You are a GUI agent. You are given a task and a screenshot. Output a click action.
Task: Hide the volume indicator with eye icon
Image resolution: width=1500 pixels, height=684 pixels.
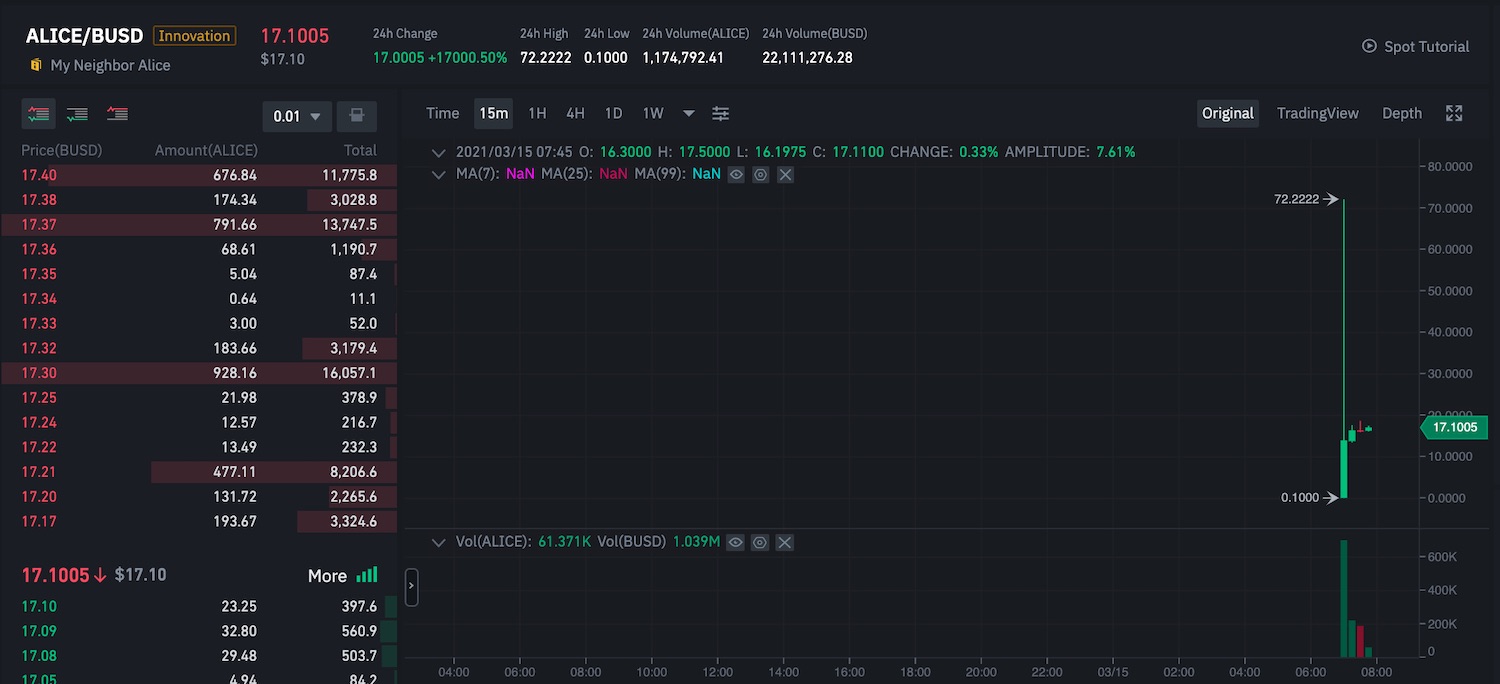click(x=736, y=542)
